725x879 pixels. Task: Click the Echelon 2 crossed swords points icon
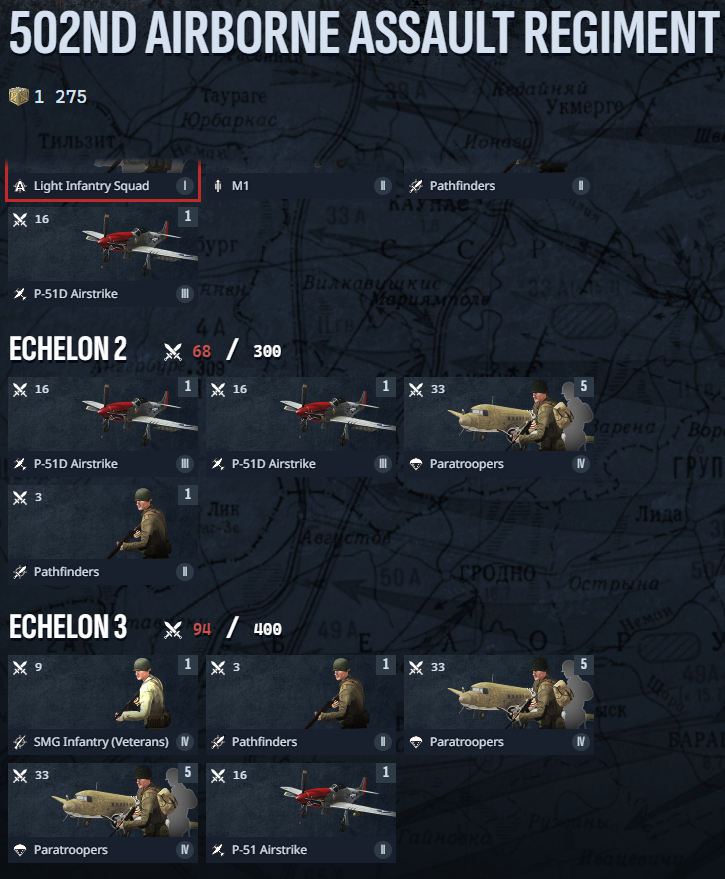pyautogui.click(x=173, y=352)
